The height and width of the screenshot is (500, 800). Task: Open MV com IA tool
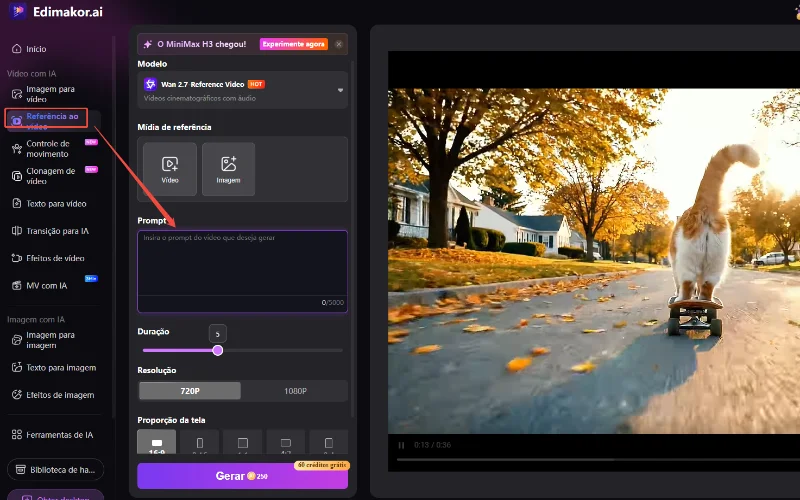[x=40, y=286]
